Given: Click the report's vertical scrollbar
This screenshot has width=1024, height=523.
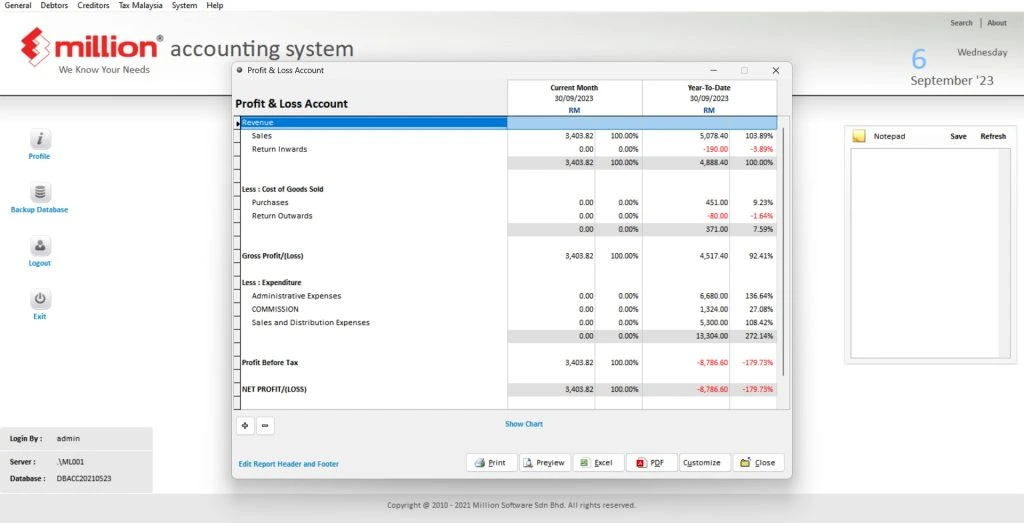Looking at the screenshot, I should point(783,250).
